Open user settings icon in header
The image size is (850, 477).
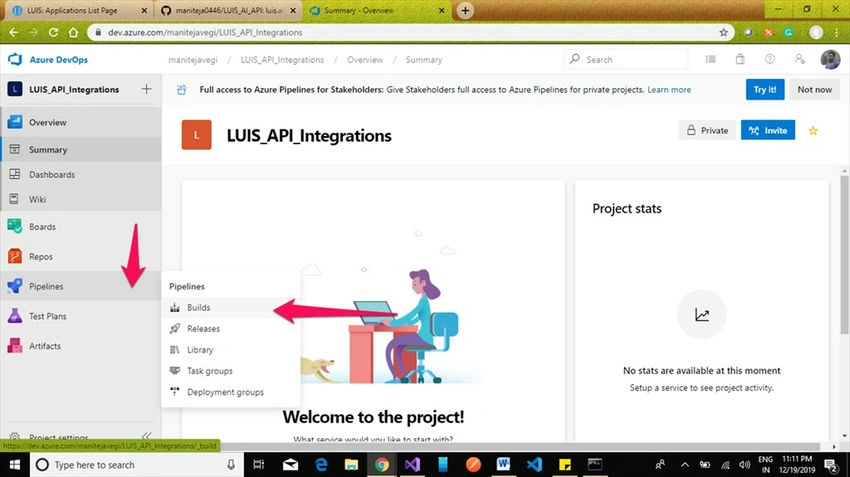click(x=800, y=59)
